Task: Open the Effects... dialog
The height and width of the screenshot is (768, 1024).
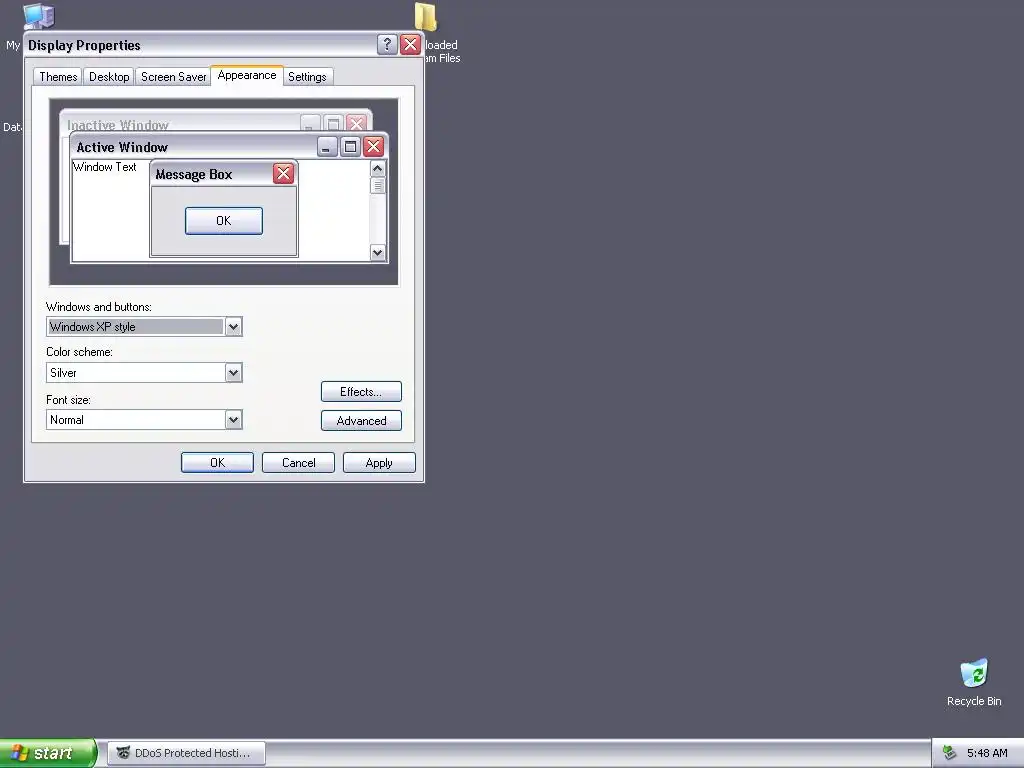Action: pos(361,392)
